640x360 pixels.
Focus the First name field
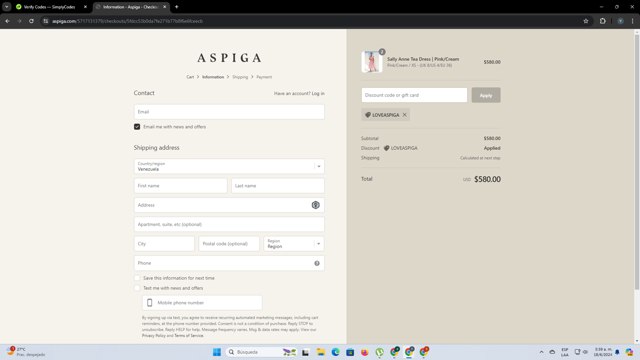point(180,186)
